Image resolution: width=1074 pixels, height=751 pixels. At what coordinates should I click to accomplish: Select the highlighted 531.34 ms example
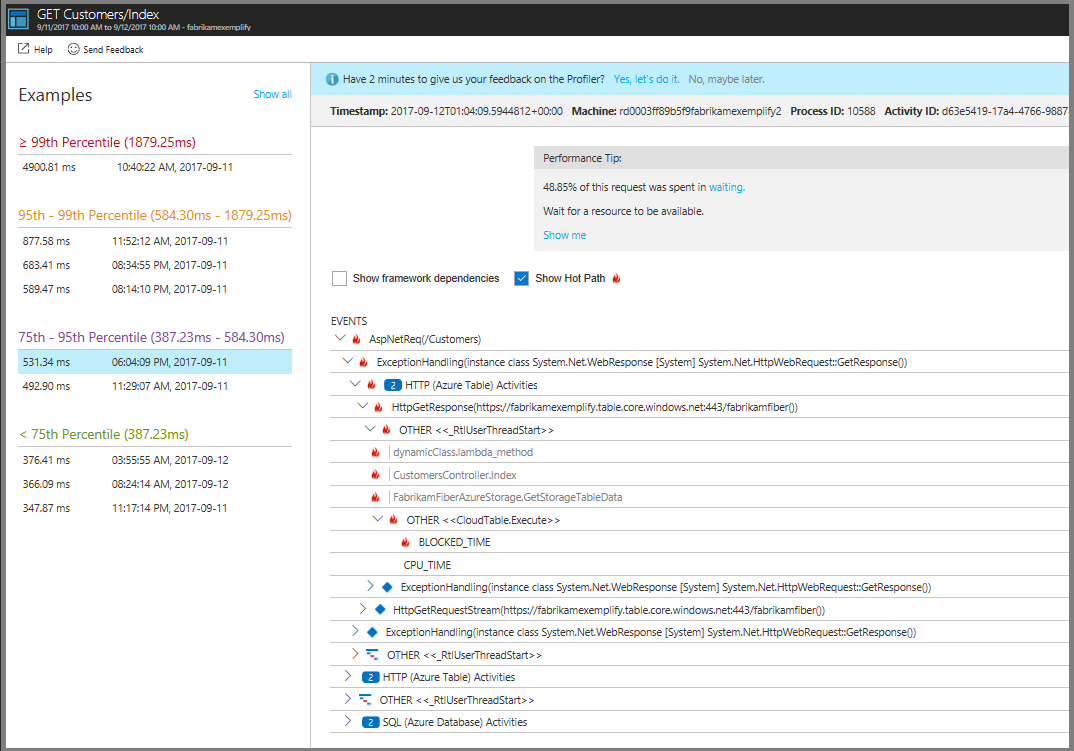point(155,362)
